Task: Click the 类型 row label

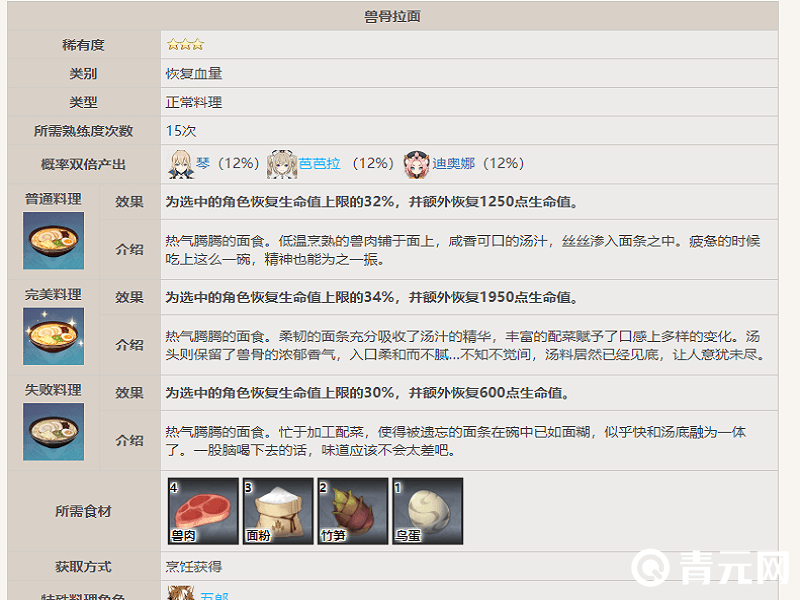Action: [x=83, y=102]
